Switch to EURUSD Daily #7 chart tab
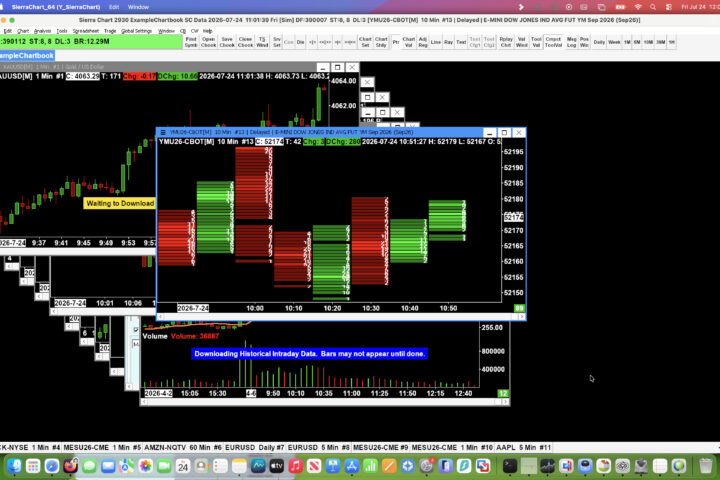The width and height of the screenshot is (720, 480). coord(254,447)
